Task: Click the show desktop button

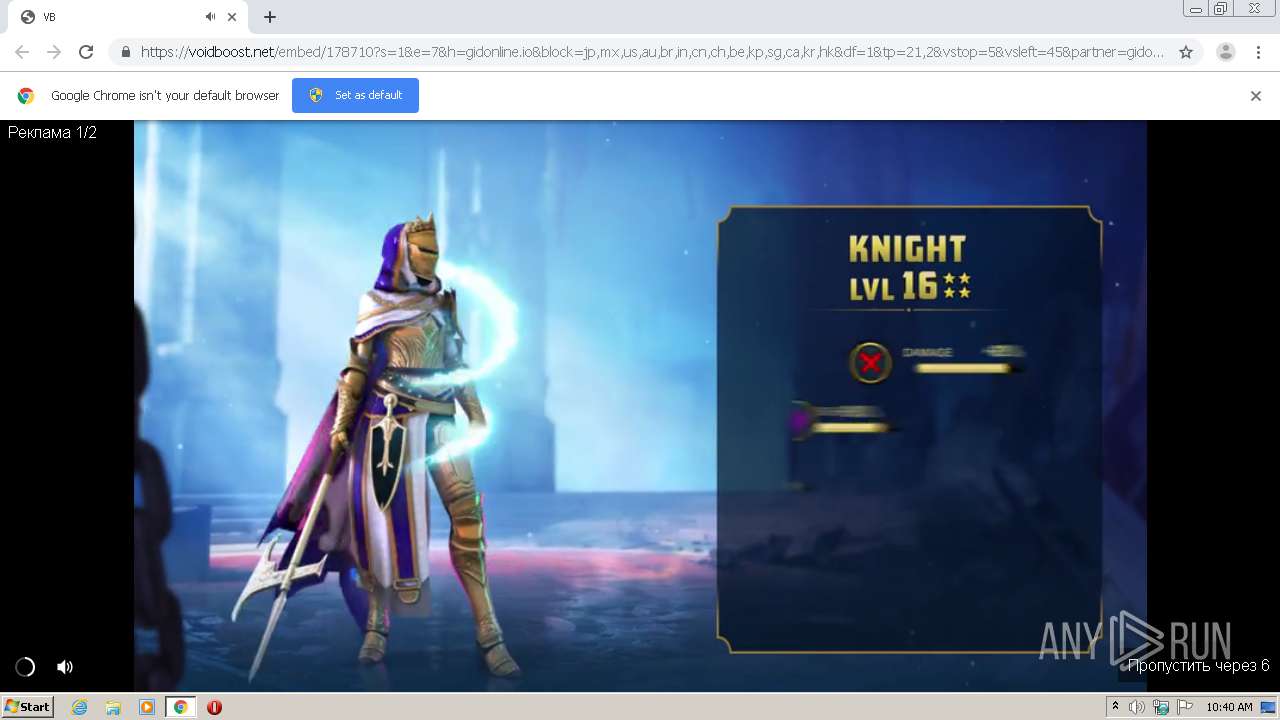Action: click(x=1268, y=707)
